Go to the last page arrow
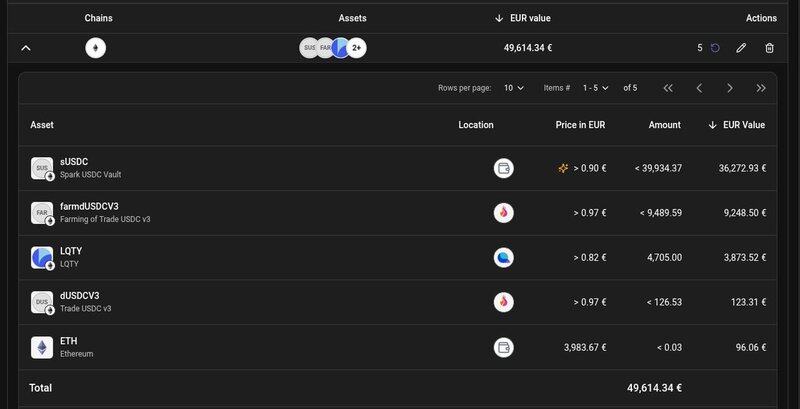The image size is (800, 409). (x=761, y=88)
